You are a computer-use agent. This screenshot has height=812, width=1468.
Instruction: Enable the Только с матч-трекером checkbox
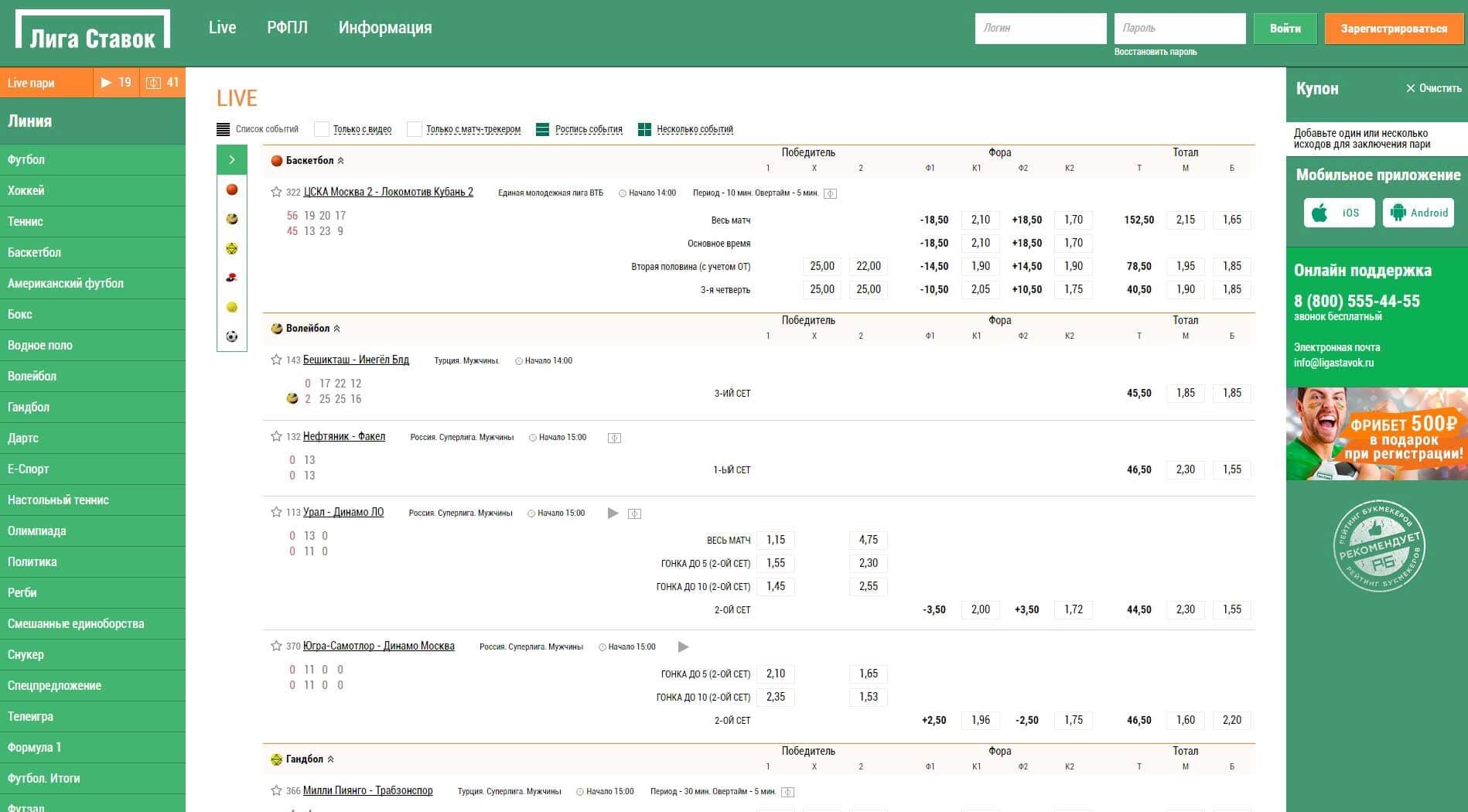coord(415,129)
